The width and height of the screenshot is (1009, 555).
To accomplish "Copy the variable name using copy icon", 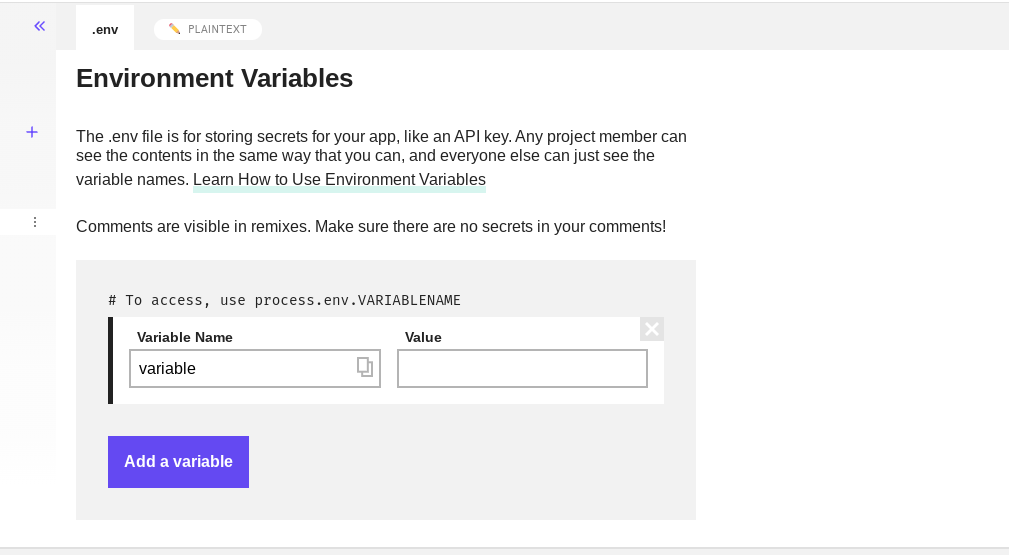I will click(365, 367).
